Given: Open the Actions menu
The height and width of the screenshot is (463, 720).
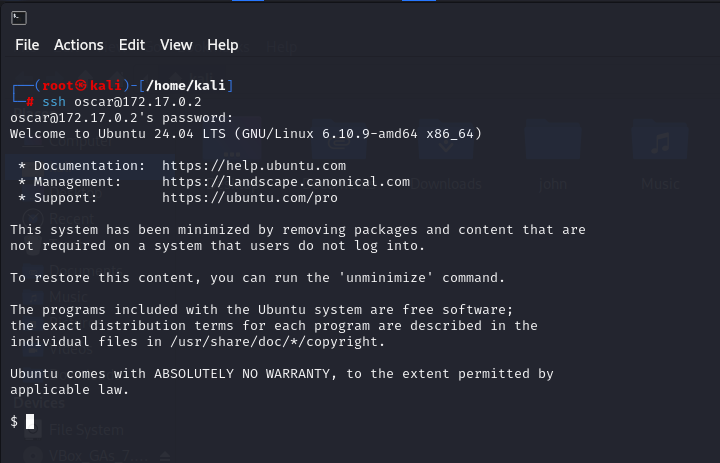Looking at the screenshot, I should click(79, 45).
